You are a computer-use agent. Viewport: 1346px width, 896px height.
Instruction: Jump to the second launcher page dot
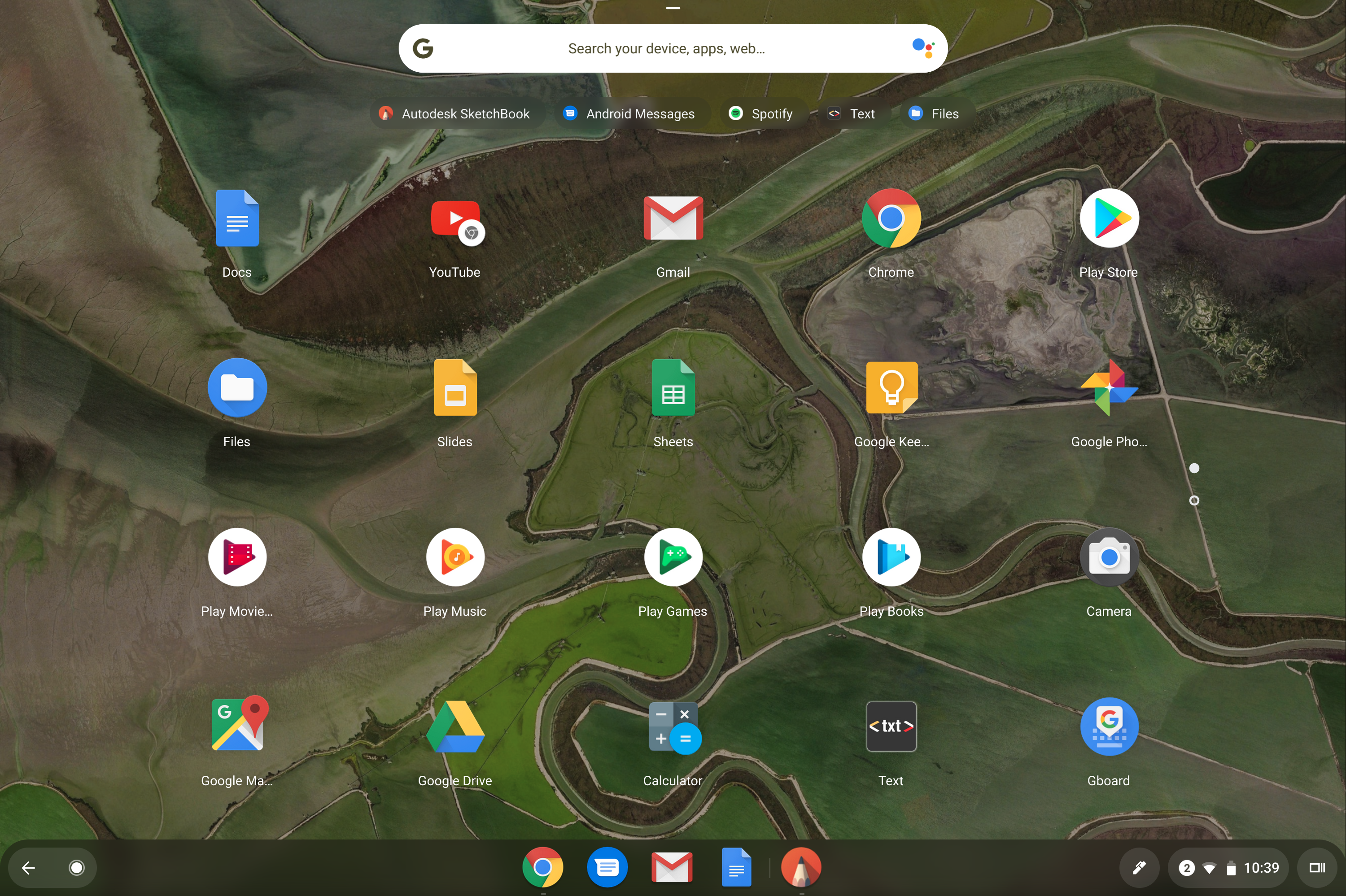(x=1194, y=500)
